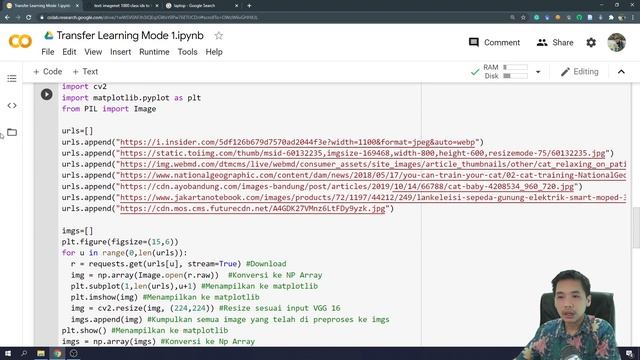Open the Colab settings gear

click(x=591, y=42)
